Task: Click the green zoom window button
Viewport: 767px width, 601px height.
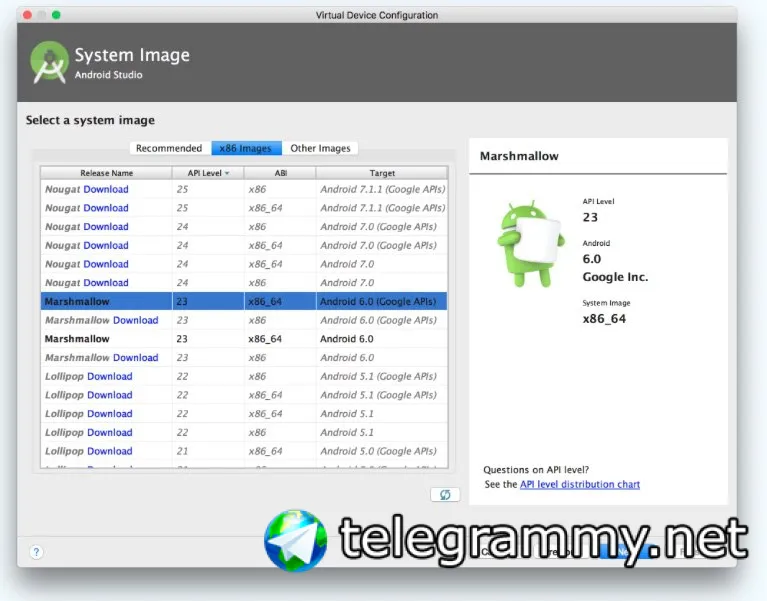Action: pos(56,15)
